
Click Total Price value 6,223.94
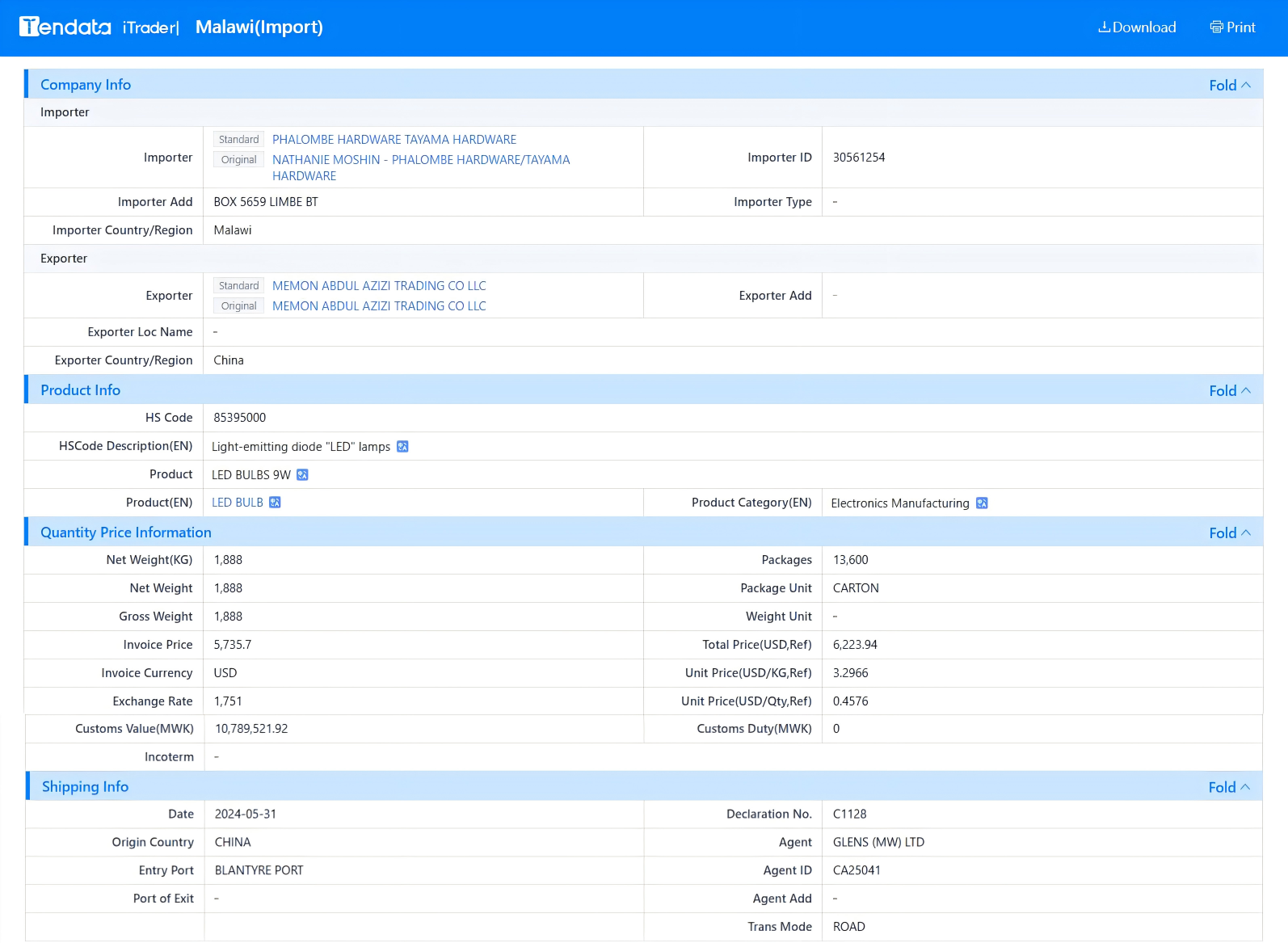(x=855, y=645)
